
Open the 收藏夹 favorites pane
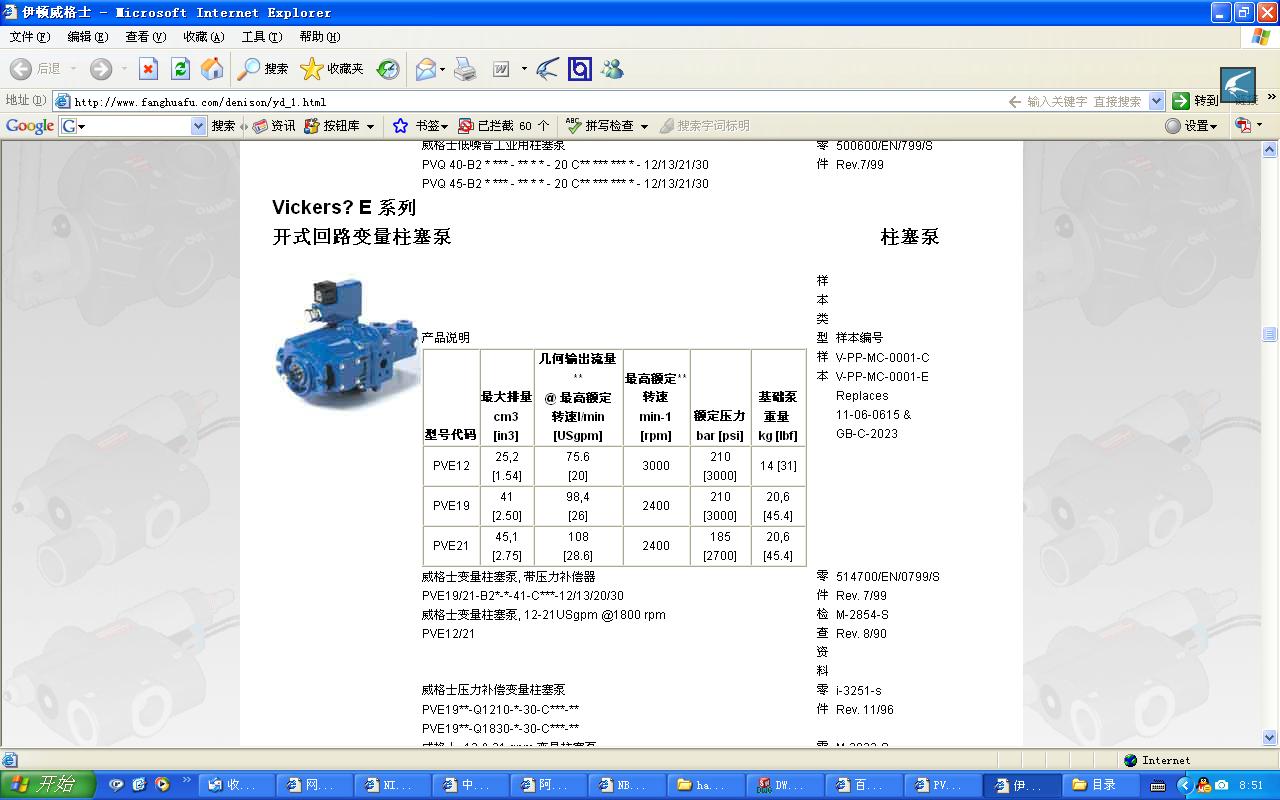click(x=332, y=69)
